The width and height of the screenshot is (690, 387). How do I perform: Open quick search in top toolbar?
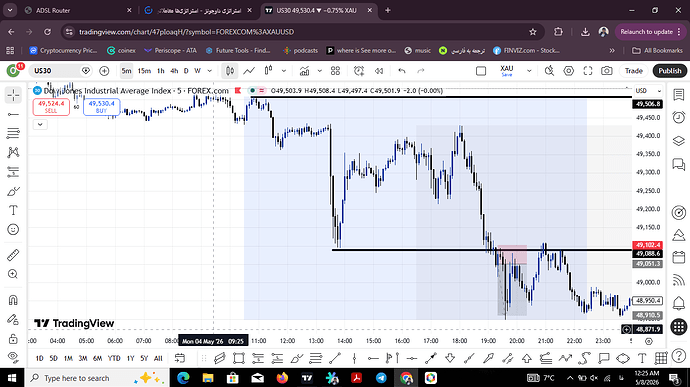click(549, 71)
